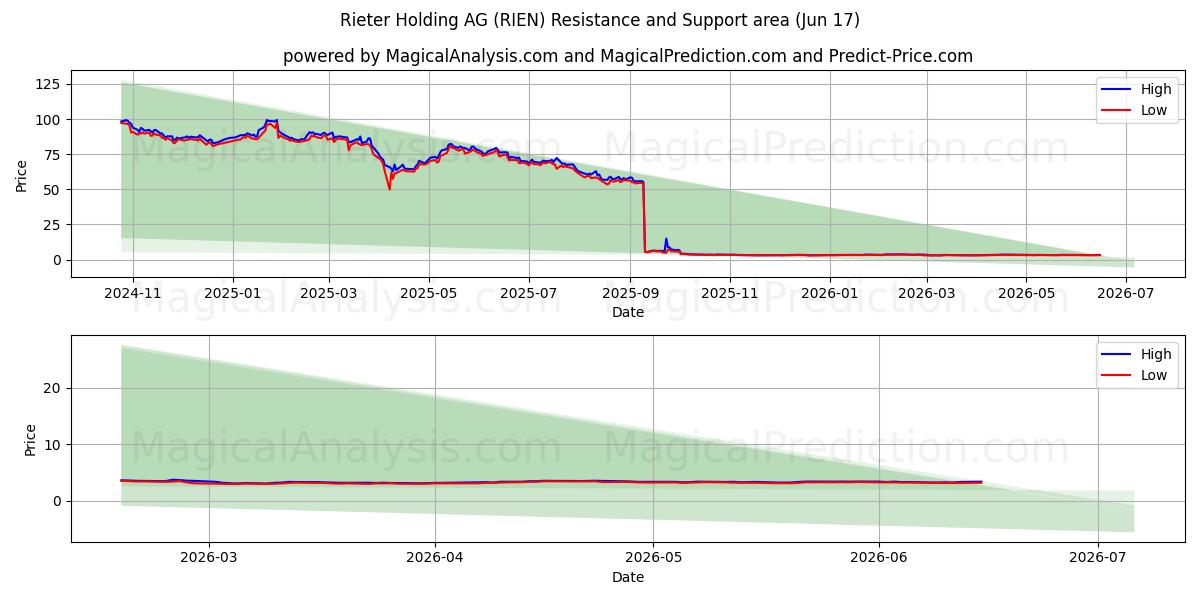Click the '10' price tick on the bottom chart
Image resolution: width=1200 pixels, height=600 pixels.
(x=54, y=444)
